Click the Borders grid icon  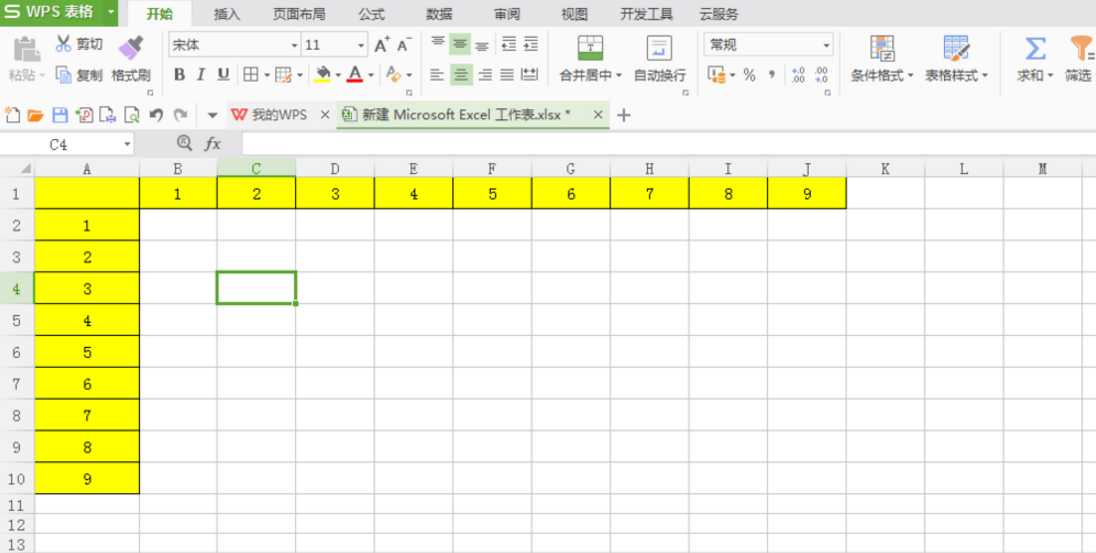251,74
